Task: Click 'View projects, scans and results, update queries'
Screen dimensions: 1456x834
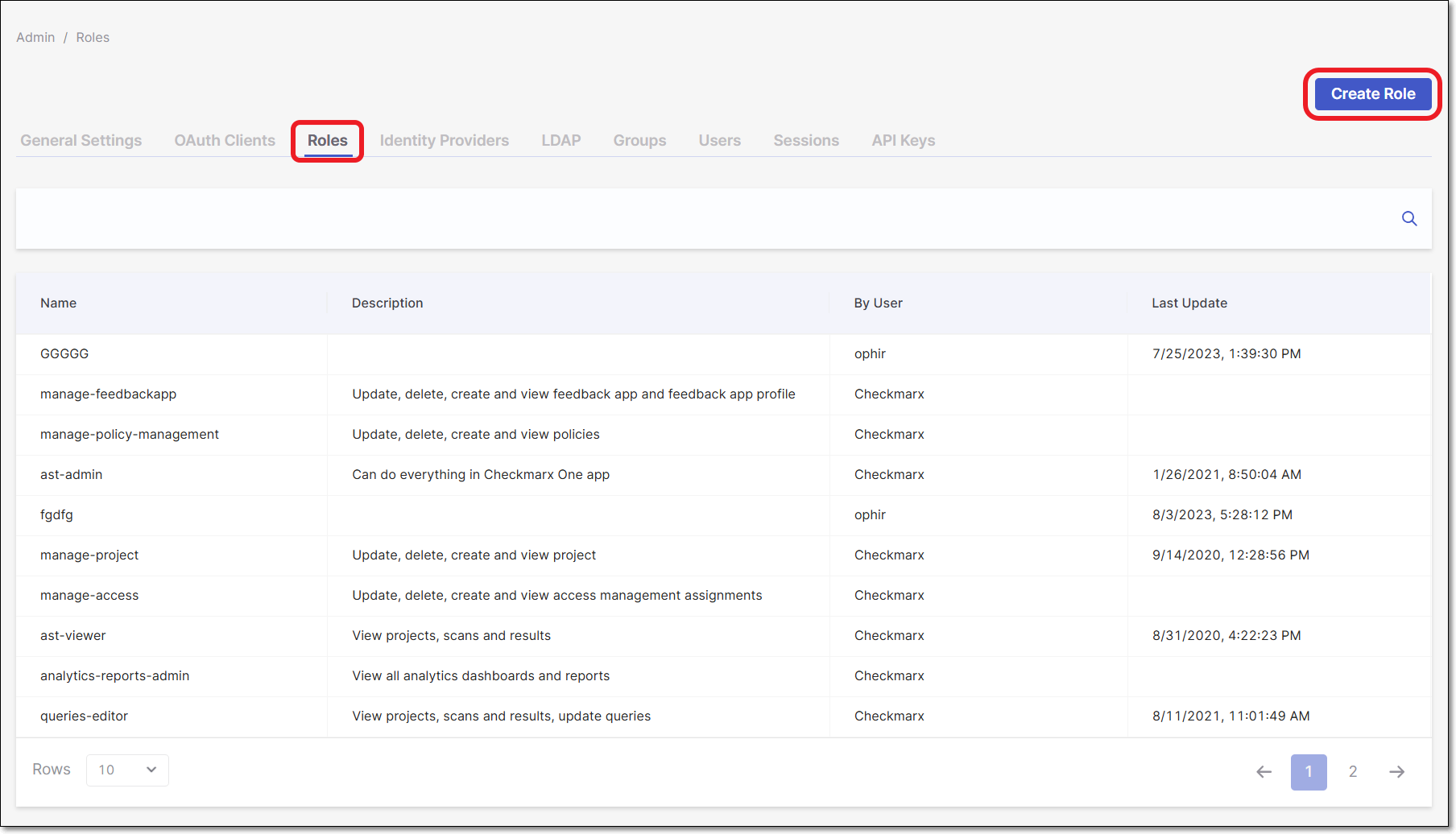Action: pyautogui.click(x=502, y=716)
